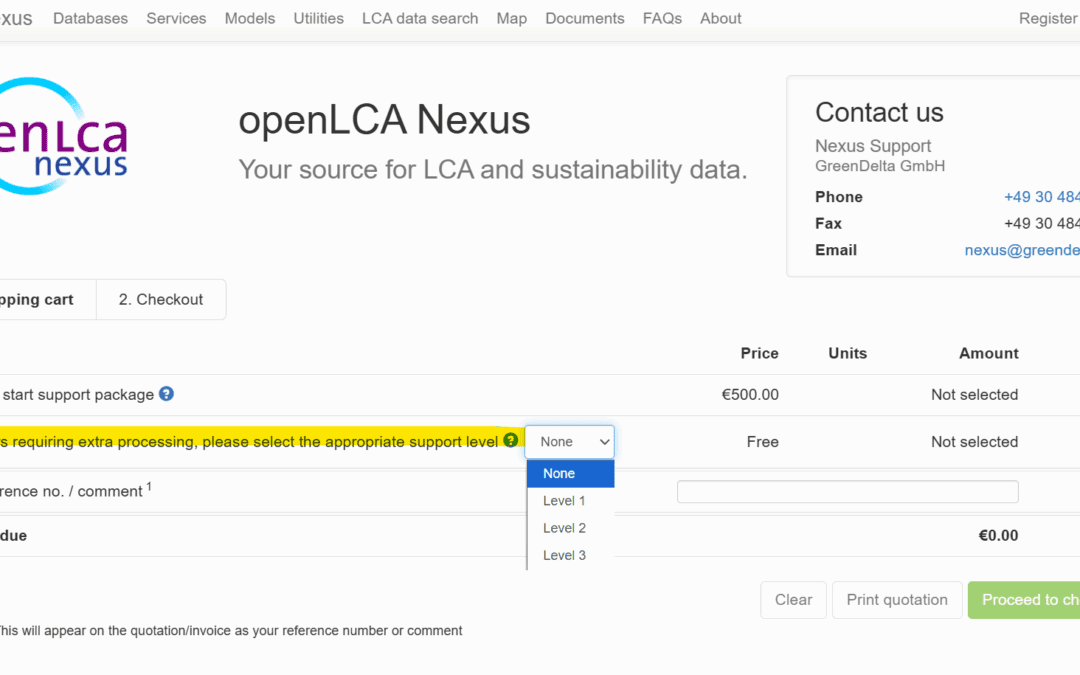Image resolution: width=1080 pixels, height=675 pixels.
Task: Click the Amount column header
Action: coord(989,353)
